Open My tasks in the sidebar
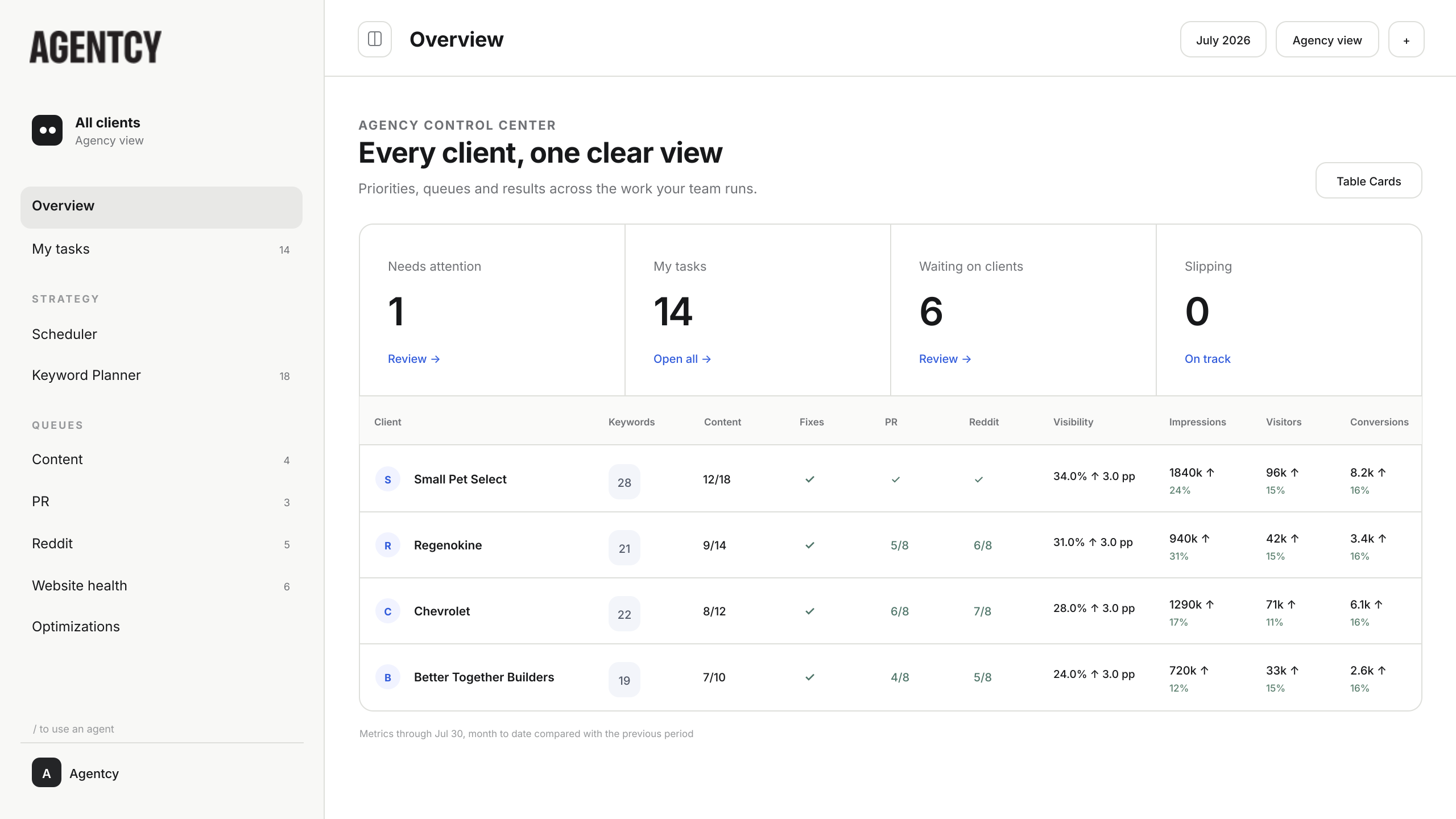This screenshot has height=819, width=1456. [x=162, y=249]
